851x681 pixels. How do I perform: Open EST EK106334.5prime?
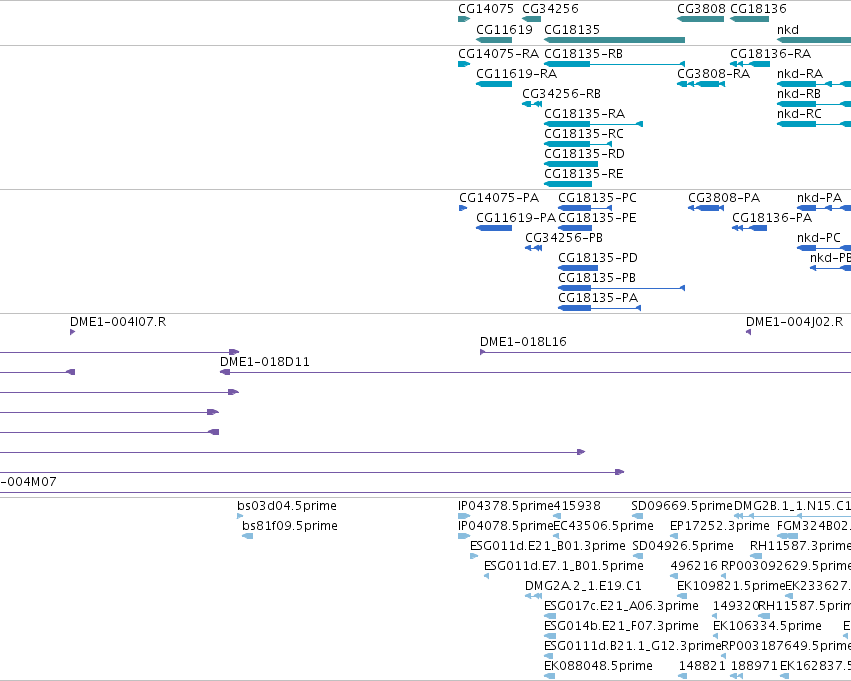click(767, 627)
